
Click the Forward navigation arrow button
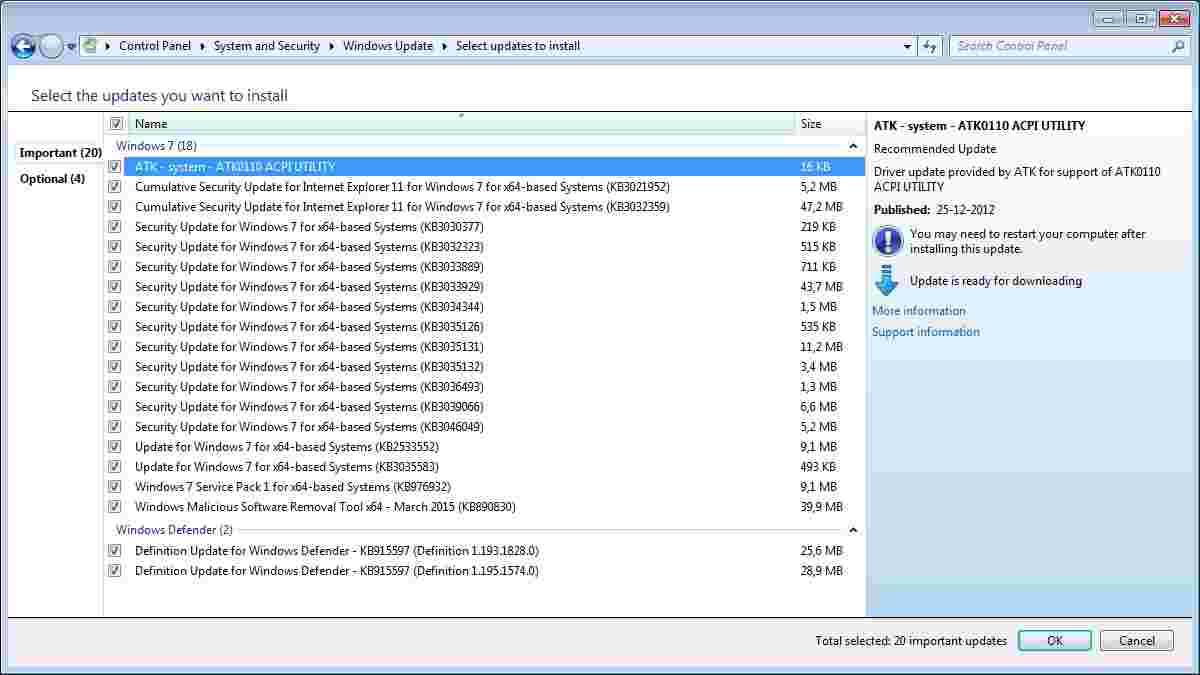[x=51, y=46]
